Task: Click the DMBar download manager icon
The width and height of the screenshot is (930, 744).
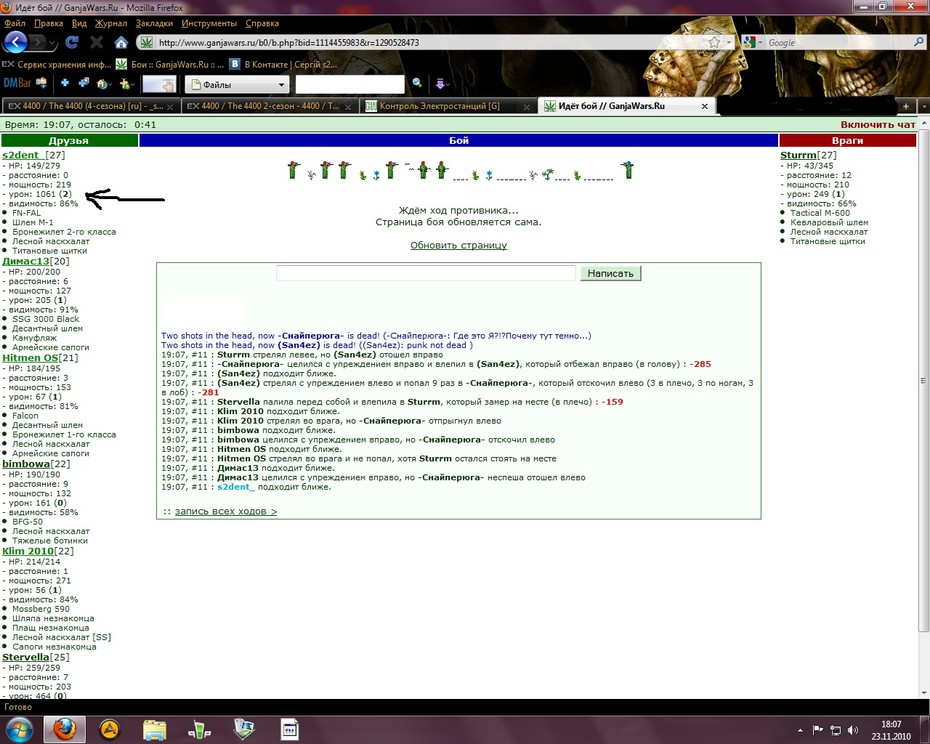Action: (x=42, y=84)
